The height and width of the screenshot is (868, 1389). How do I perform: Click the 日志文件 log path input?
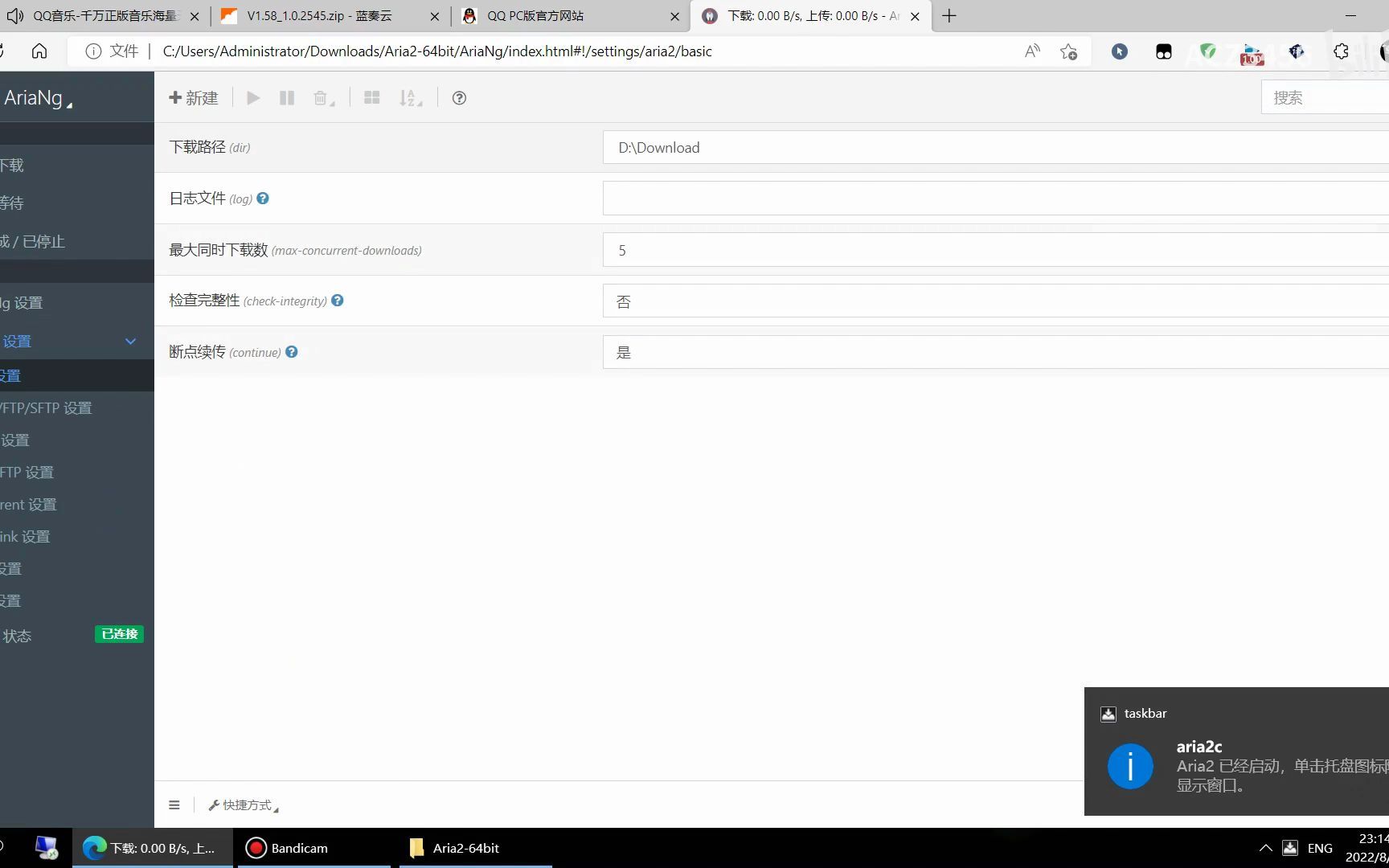pos(996,199)
